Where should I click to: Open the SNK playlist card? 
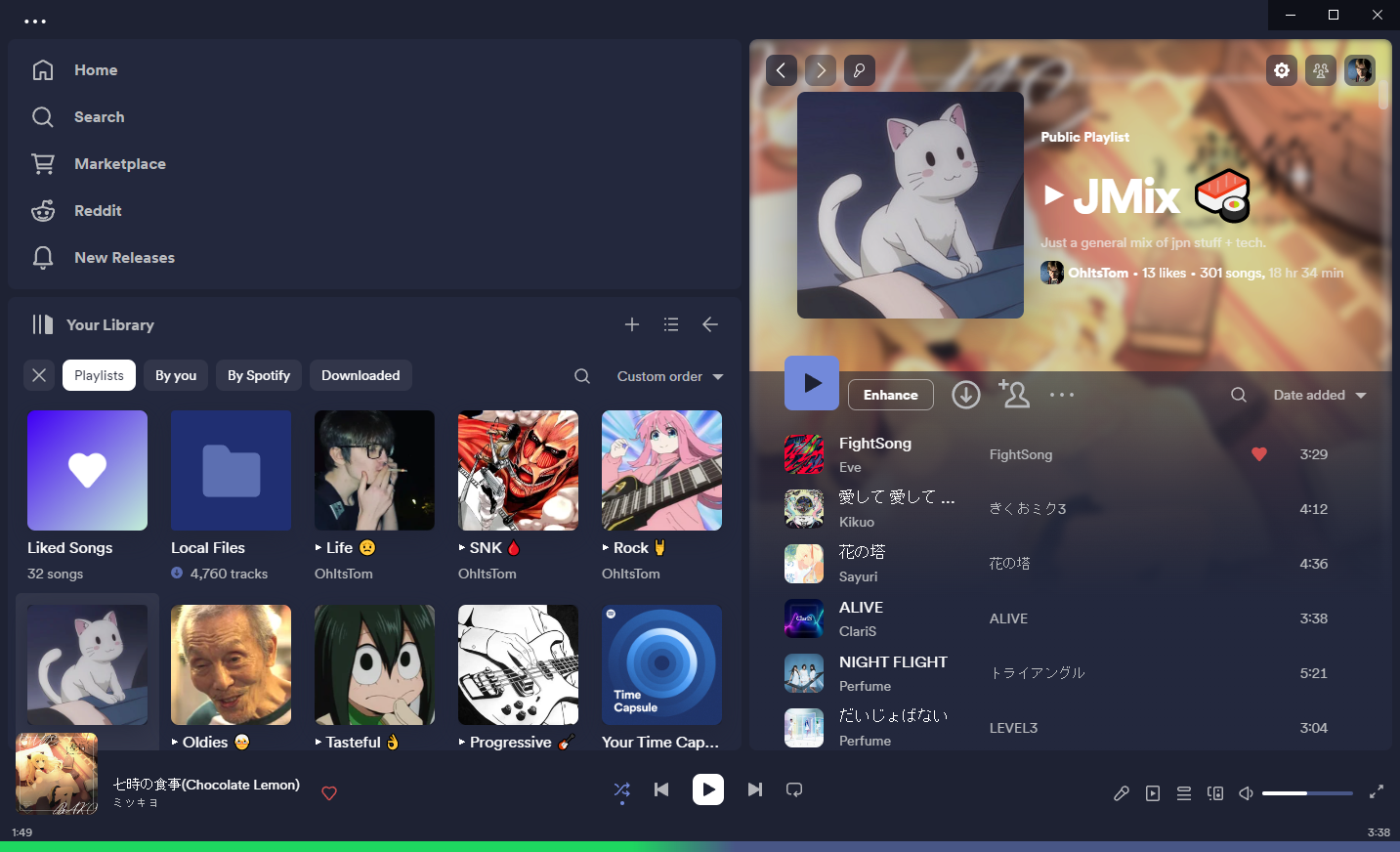[518, 496]
